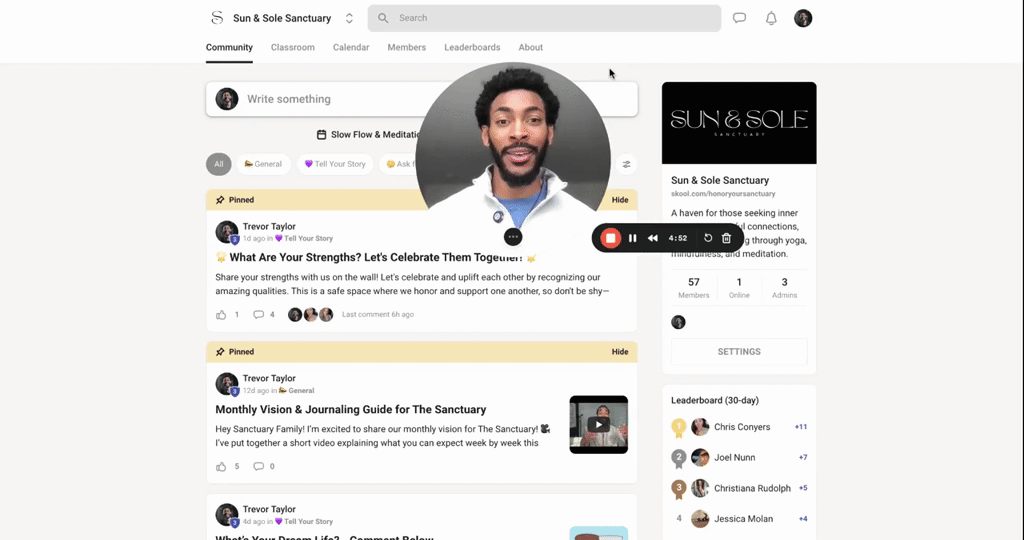Click the gold rank 1 medal icon
The image size is (1024, 540).
(679, 428)
